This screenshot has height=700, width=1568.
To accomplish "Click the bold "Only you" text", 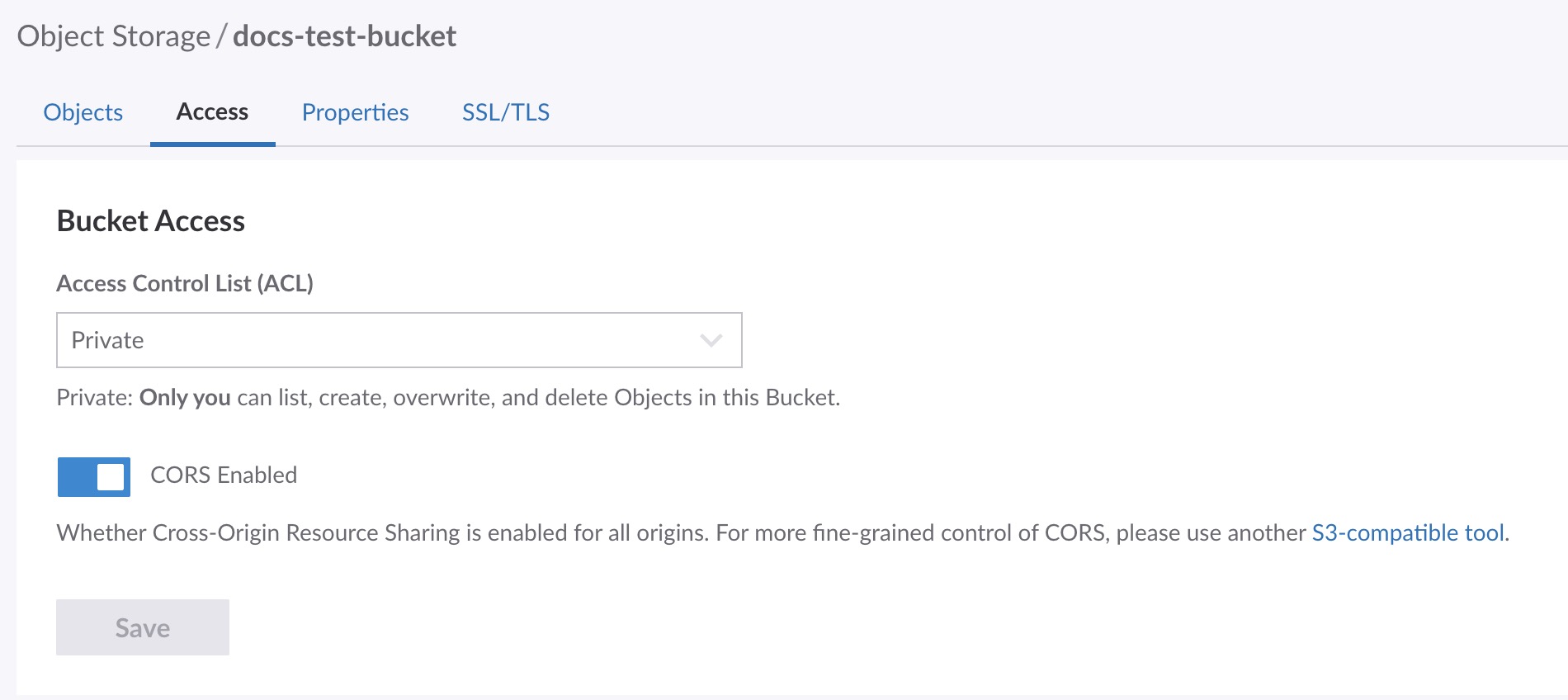I will pos(185,398).
